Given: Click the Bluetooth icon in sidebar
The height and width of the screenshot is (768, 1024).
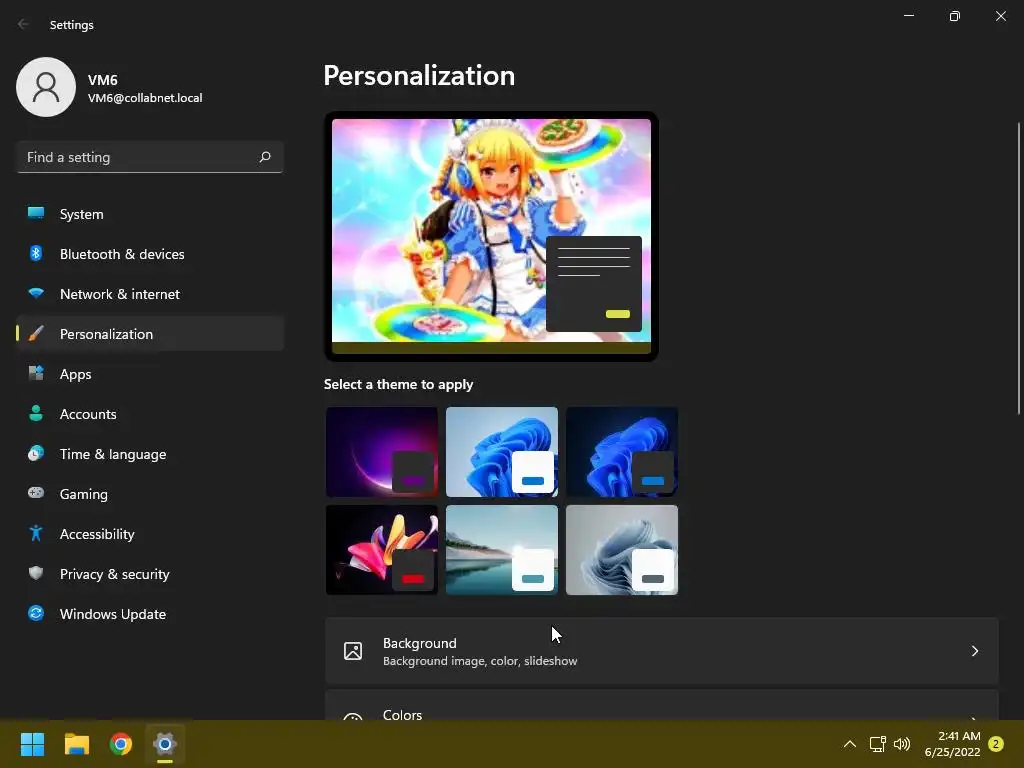Looking at the screenshot, I should [36, 253].
